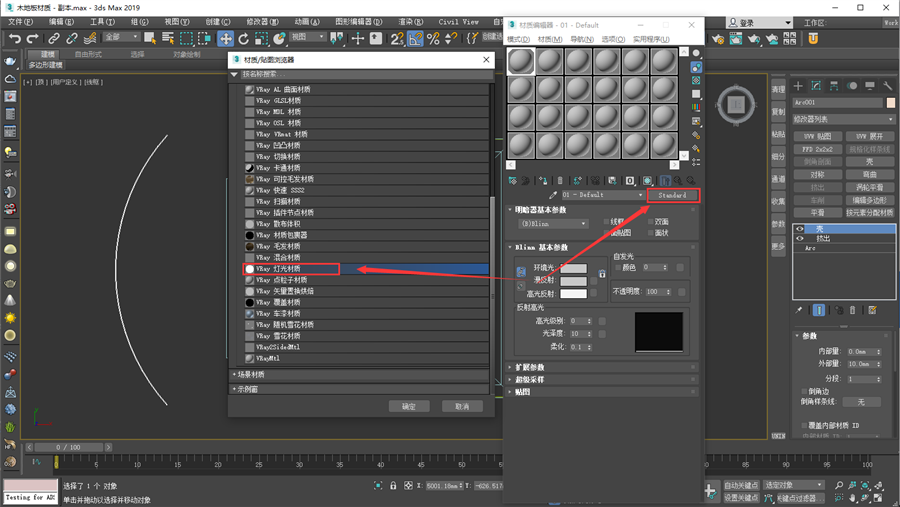Click the 设置关键点 button
This screenshot has height=507, width=900.
[x=740, y=498]
